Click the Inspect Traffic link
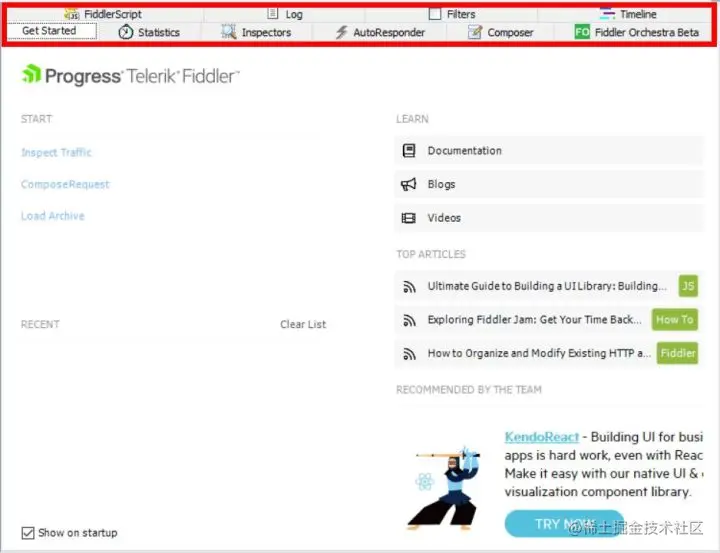Screen dimensions: 720x553 56,152
